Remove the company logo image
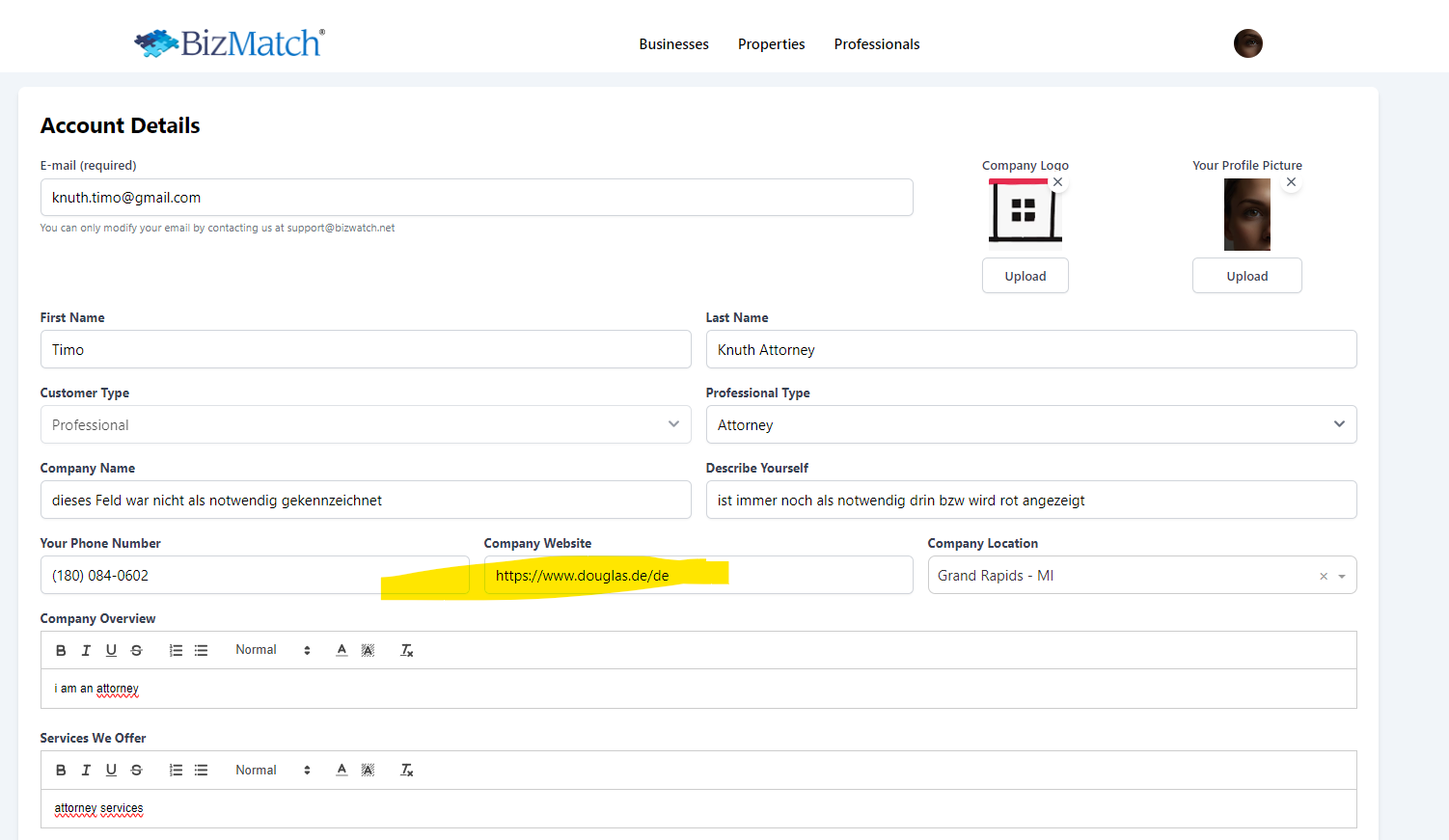This screenshot has width=1449, height=840. [1057, 182]
